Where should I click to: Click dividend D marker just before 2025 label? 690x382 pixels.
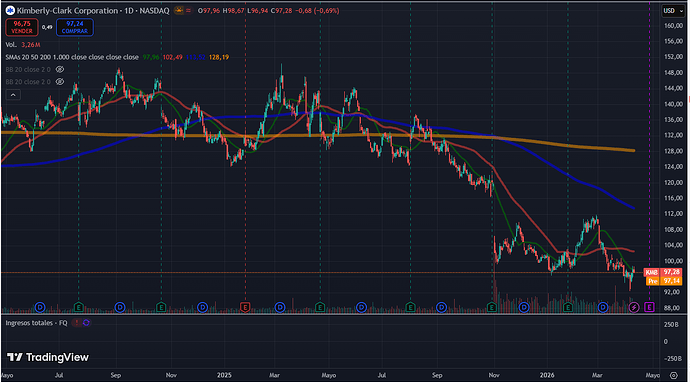202,307
